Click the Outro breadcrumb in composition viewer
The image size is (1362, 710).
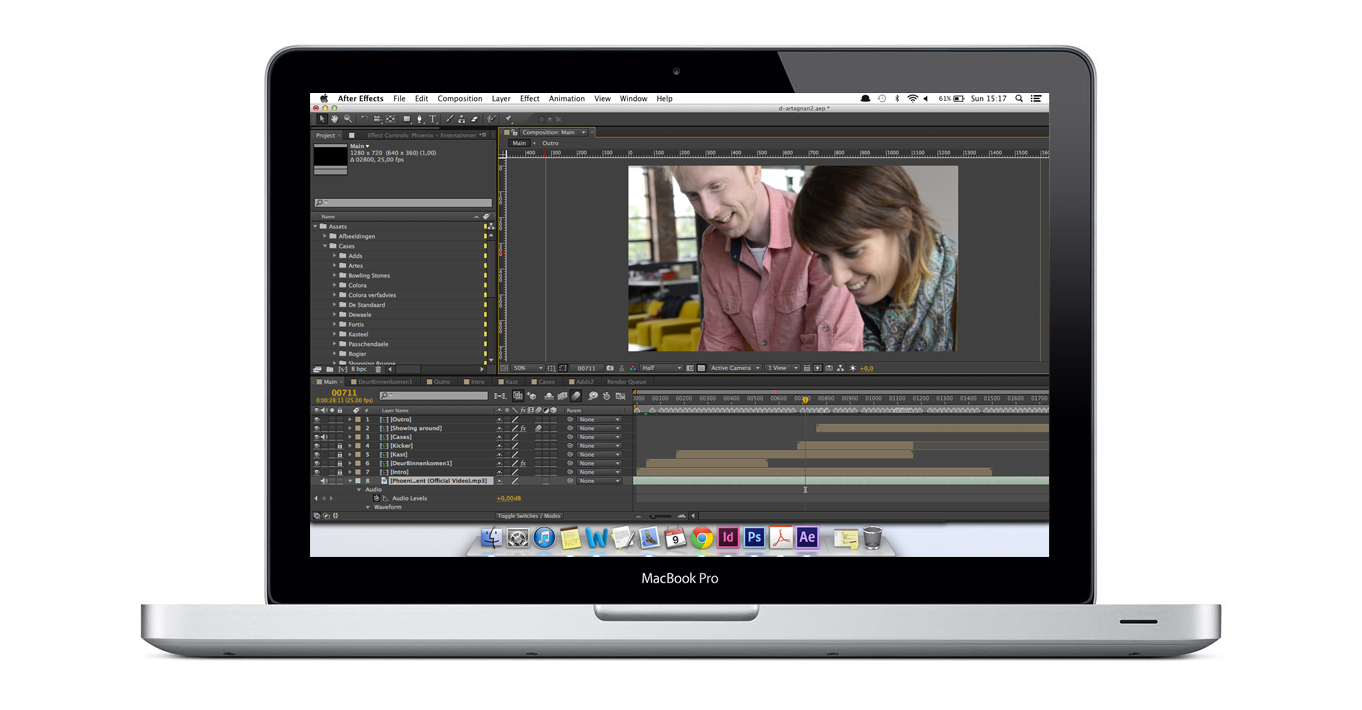[551, 143]
